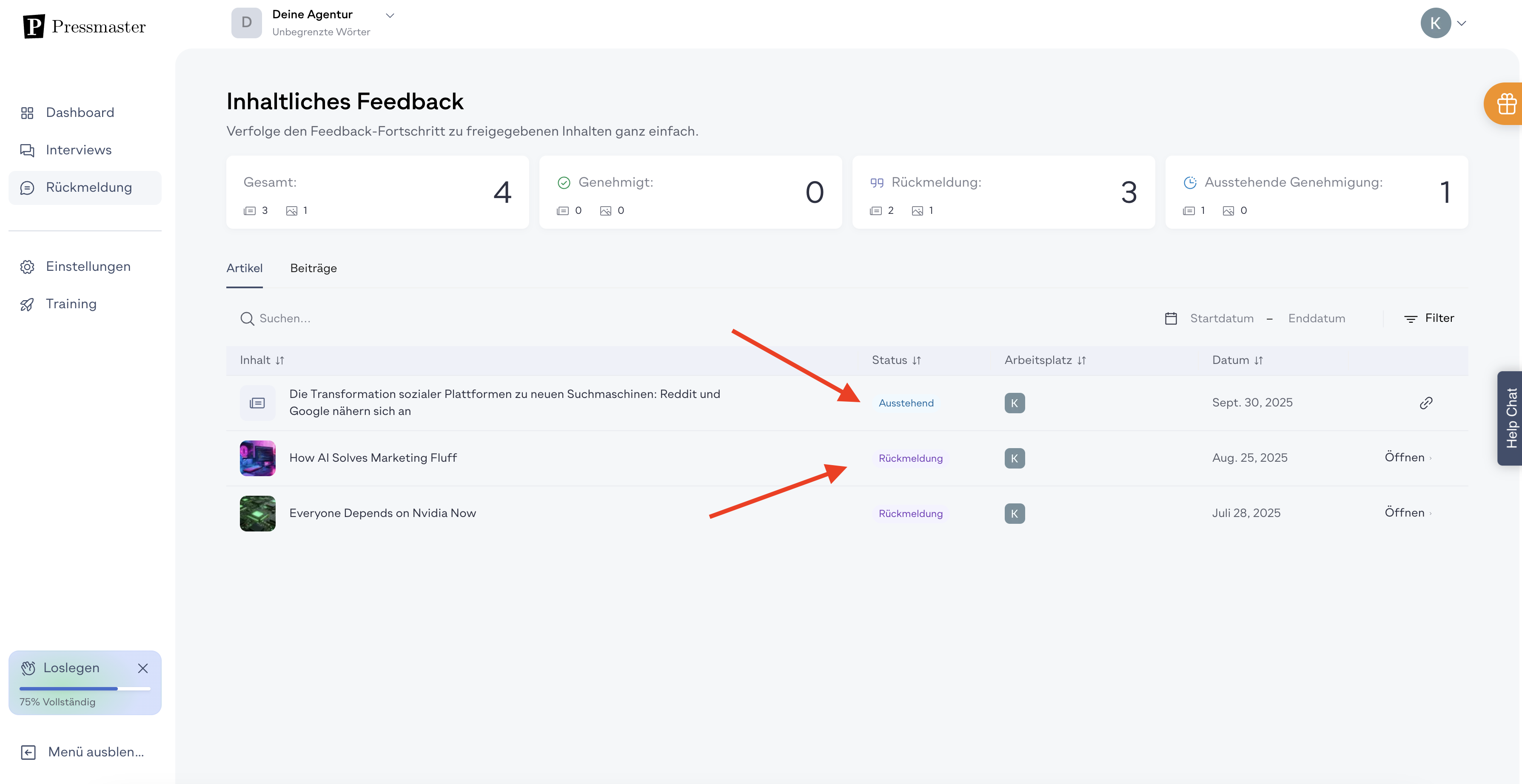
Task: Open the Loslegen getting started card
Action: pos(85,683)
